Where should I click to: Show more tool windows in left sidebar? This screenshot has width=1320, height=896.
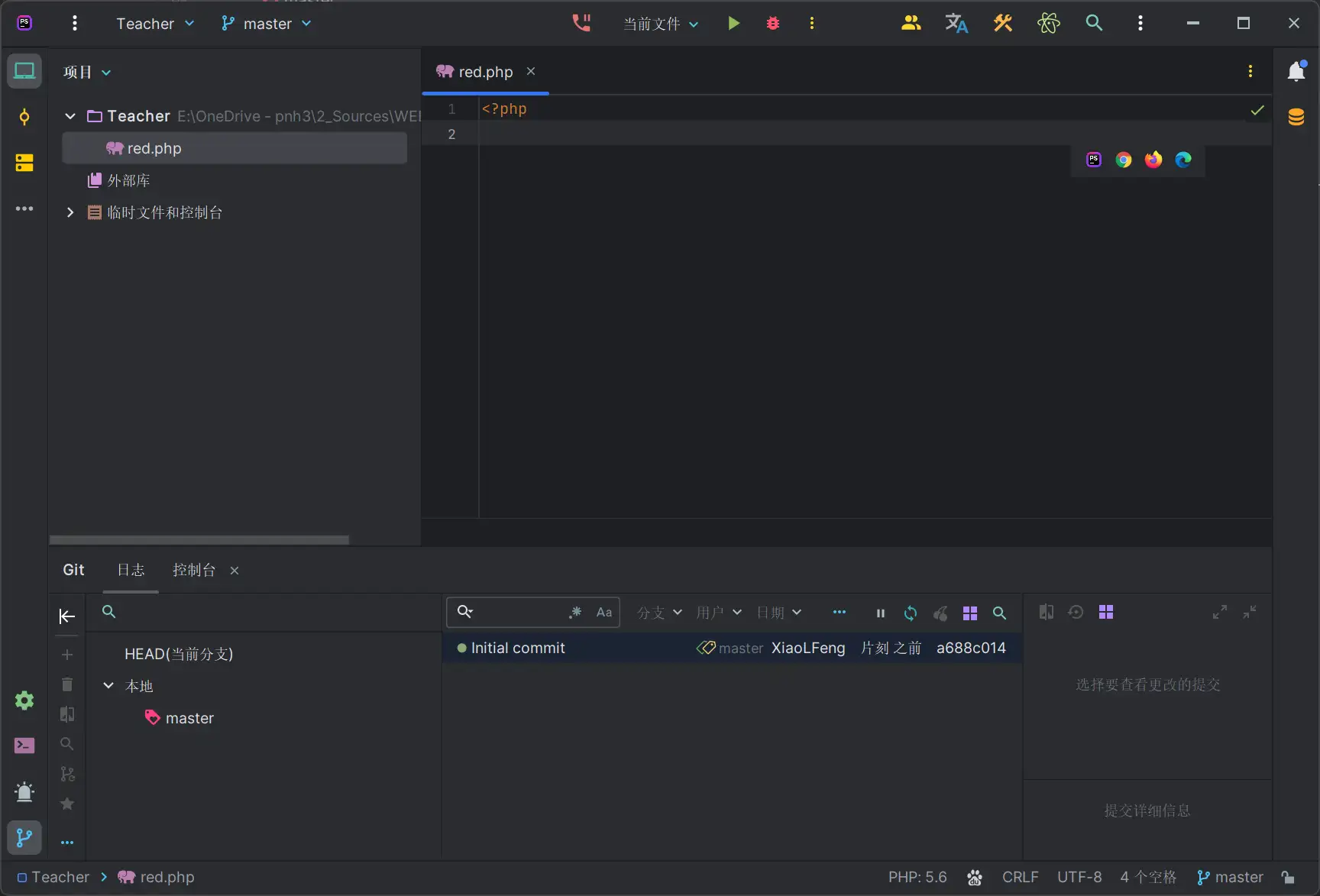24,209
